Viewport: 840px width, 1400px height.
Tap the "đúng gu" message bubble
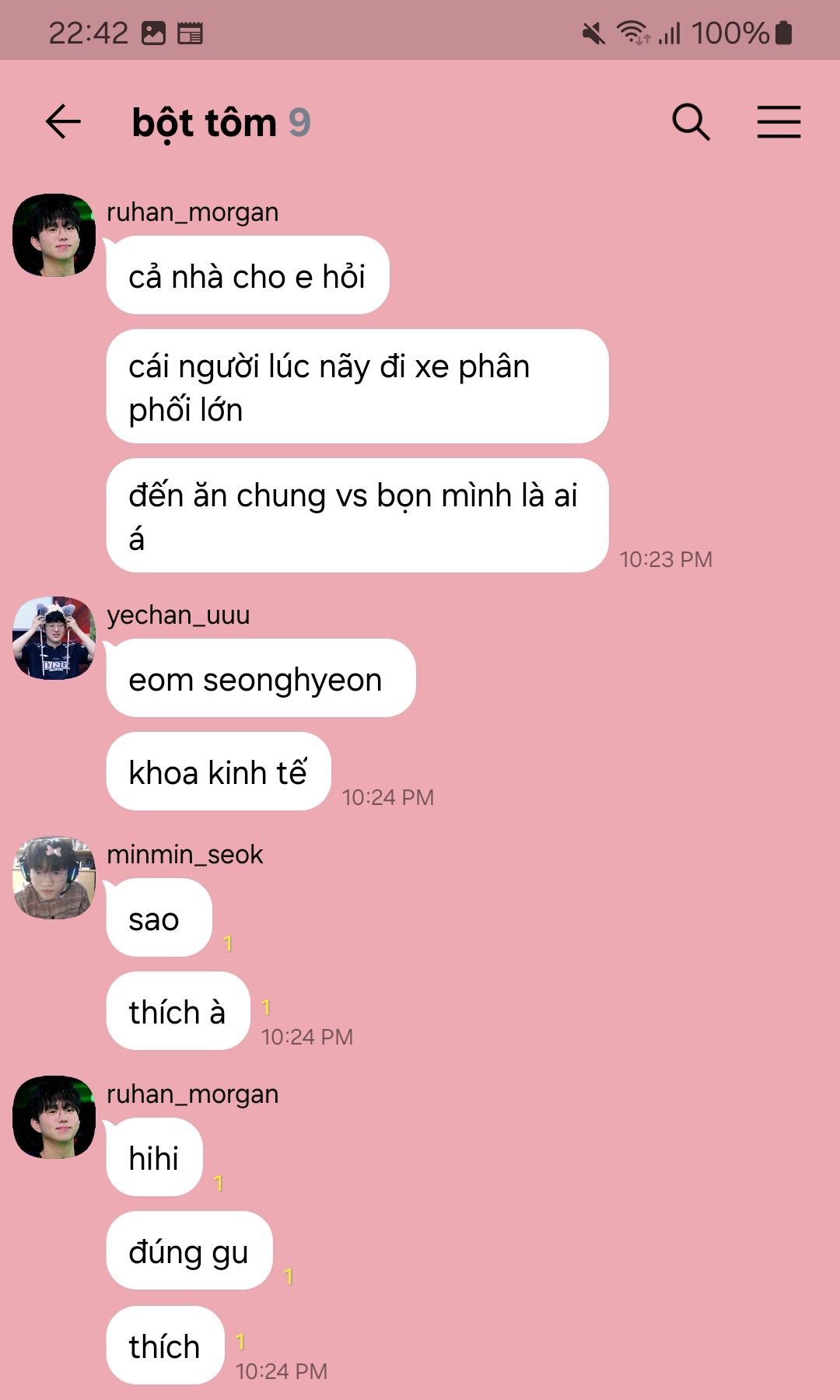[189, 1251]
